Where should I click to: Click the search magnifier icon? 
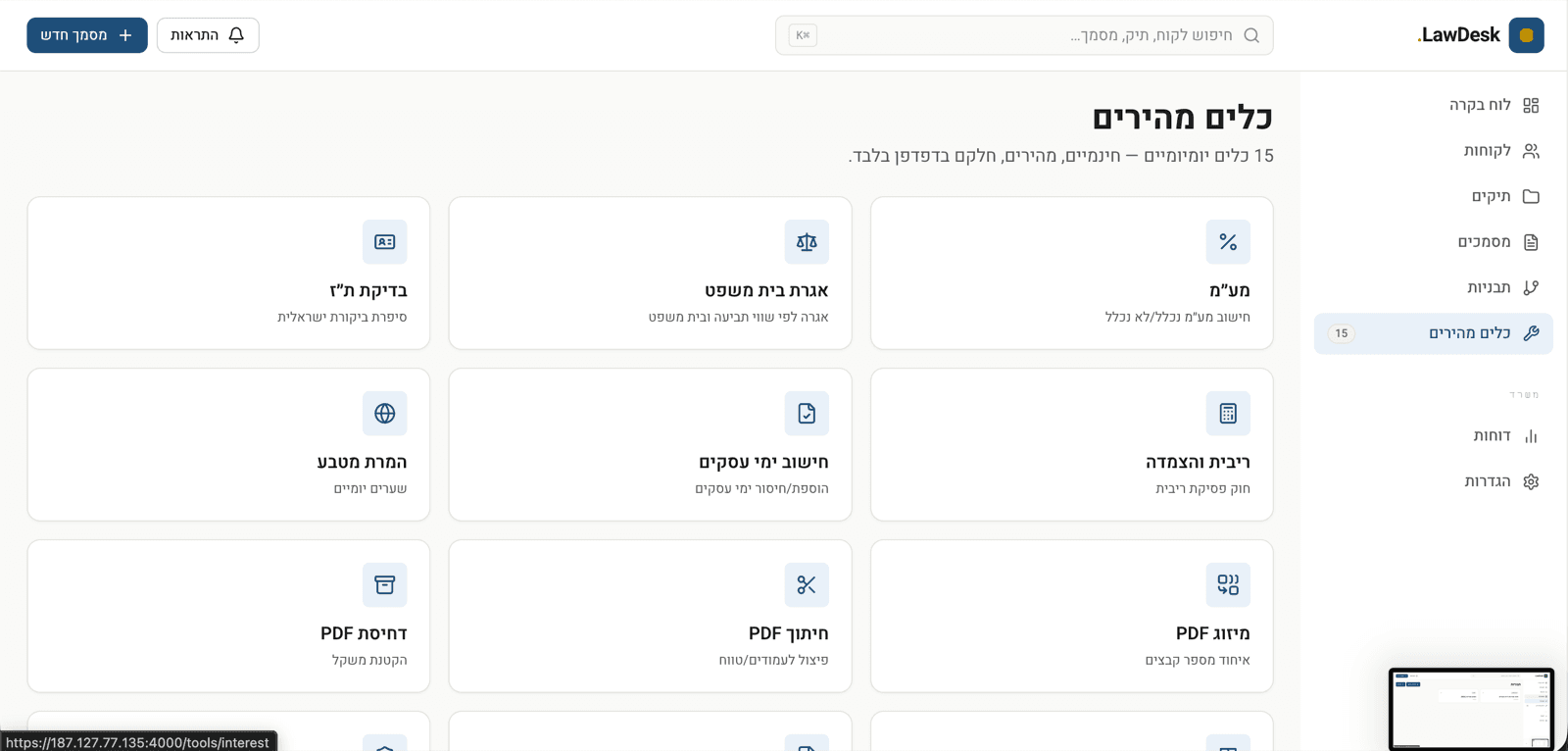[x=1251, y=35]
